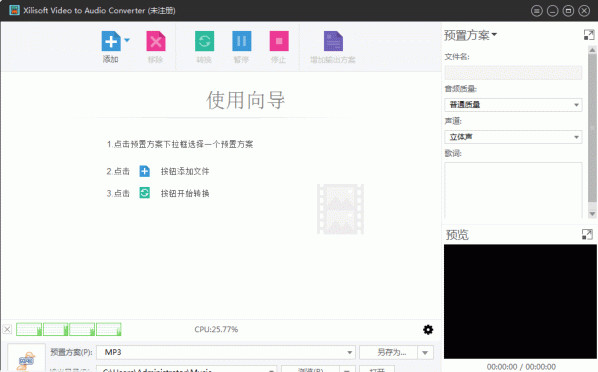The image size is (598, 372).
Task: Open the audio quality dropdown 普通质量
Action: pyautogui.click(x=513, y=105)
